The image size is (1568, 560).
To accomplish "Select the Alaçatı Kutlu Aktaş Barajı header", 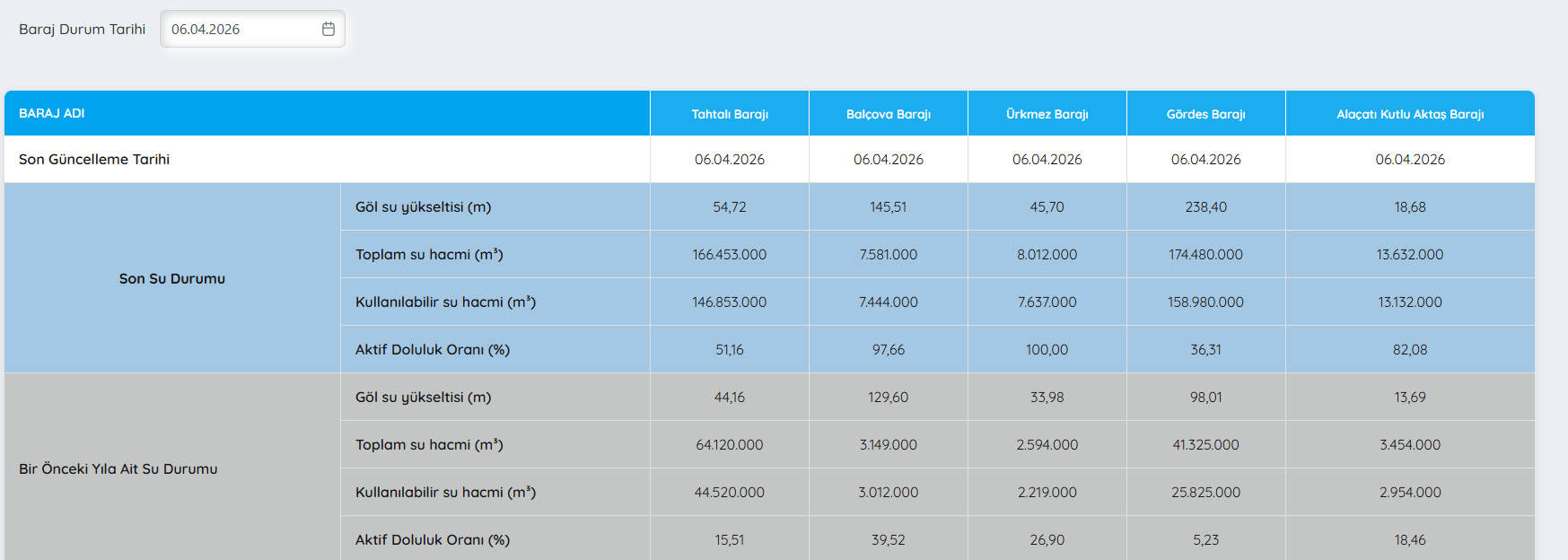I will pyautogui.click(x=1409, y=114).
